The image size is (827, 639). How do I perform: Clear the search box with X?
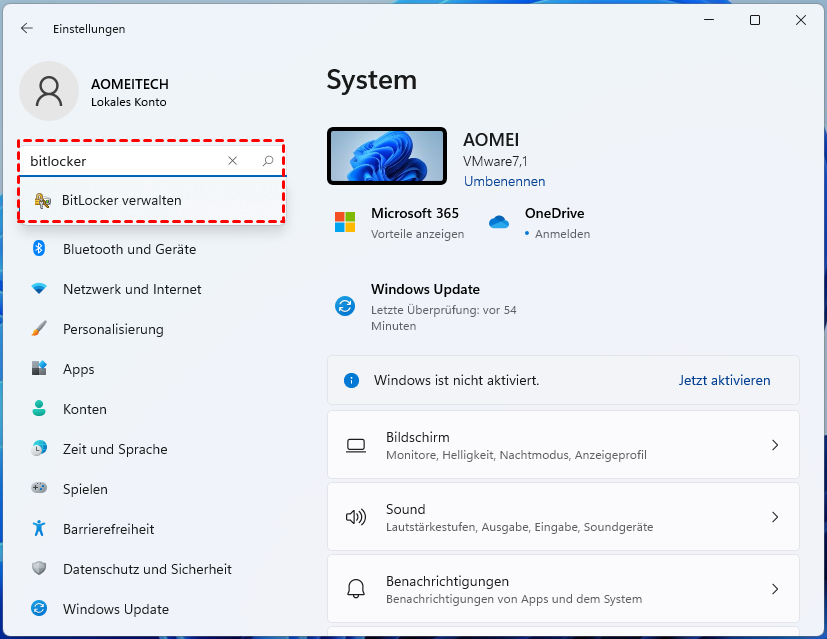coord(233,161)
